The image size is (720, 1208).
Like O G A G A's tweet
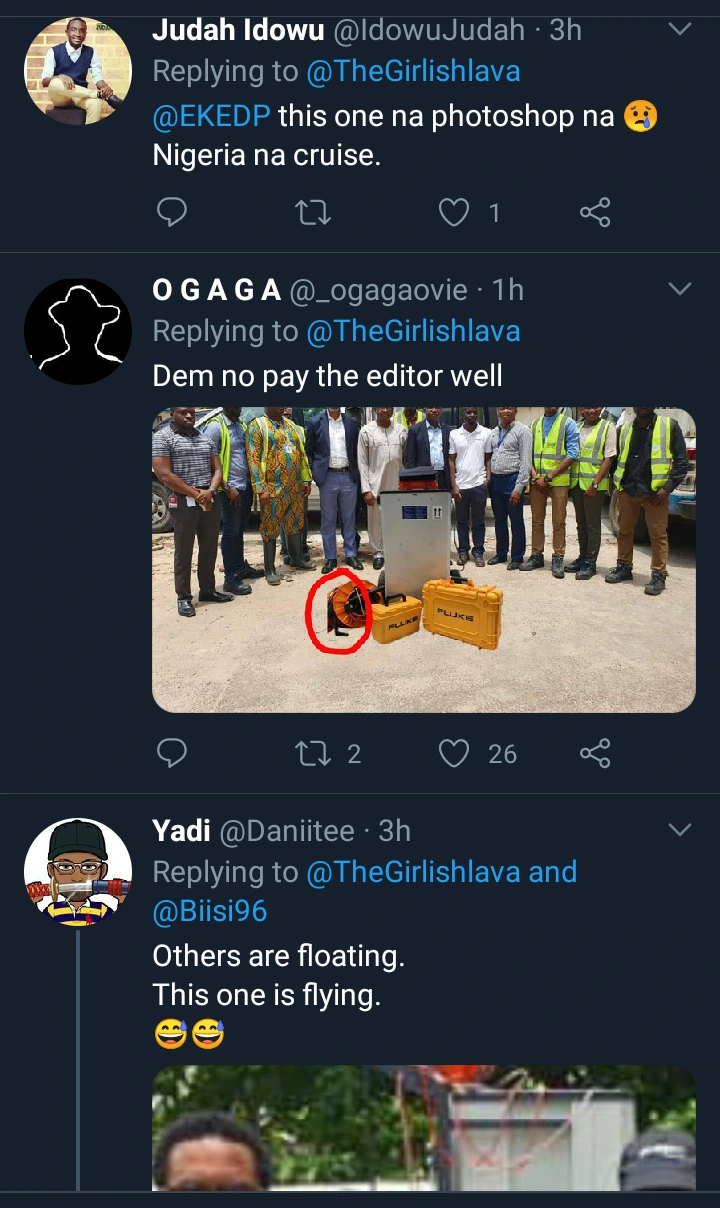pos(455,753)
